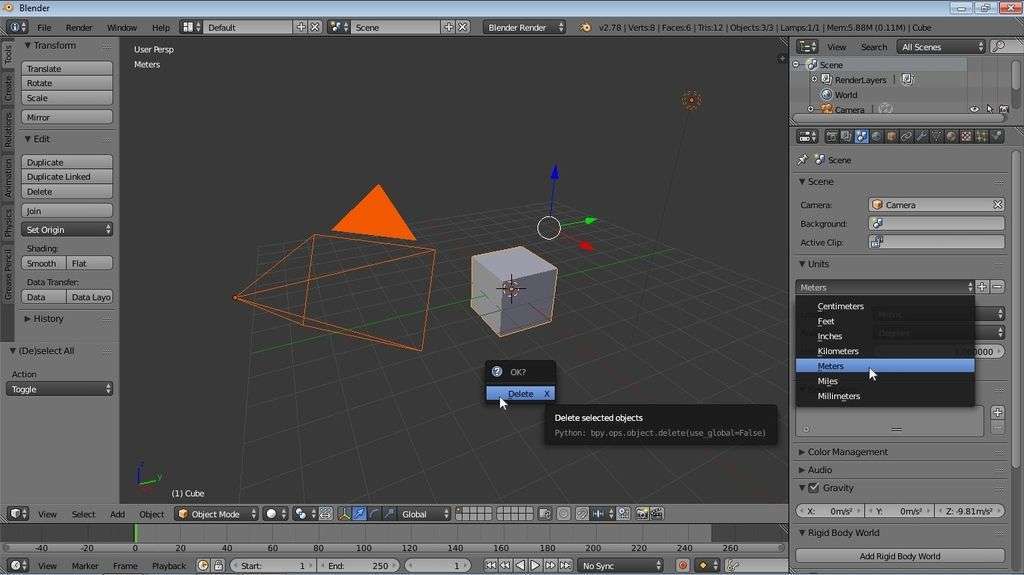Click the timeline record keyframe button
The image size is (1024, 575).
click(x=683, y=565)
